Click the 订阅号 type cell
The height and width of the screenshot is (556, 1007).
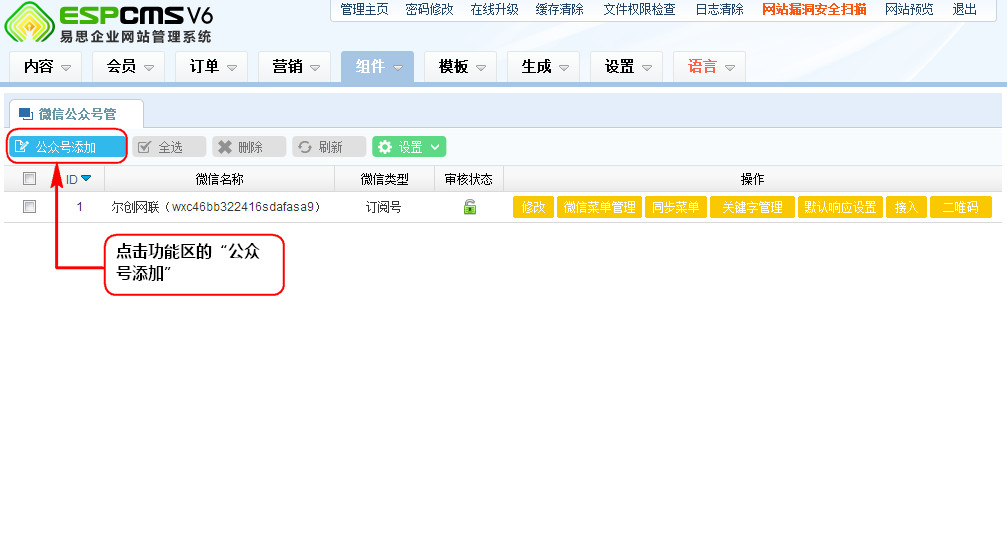(383, 207)
